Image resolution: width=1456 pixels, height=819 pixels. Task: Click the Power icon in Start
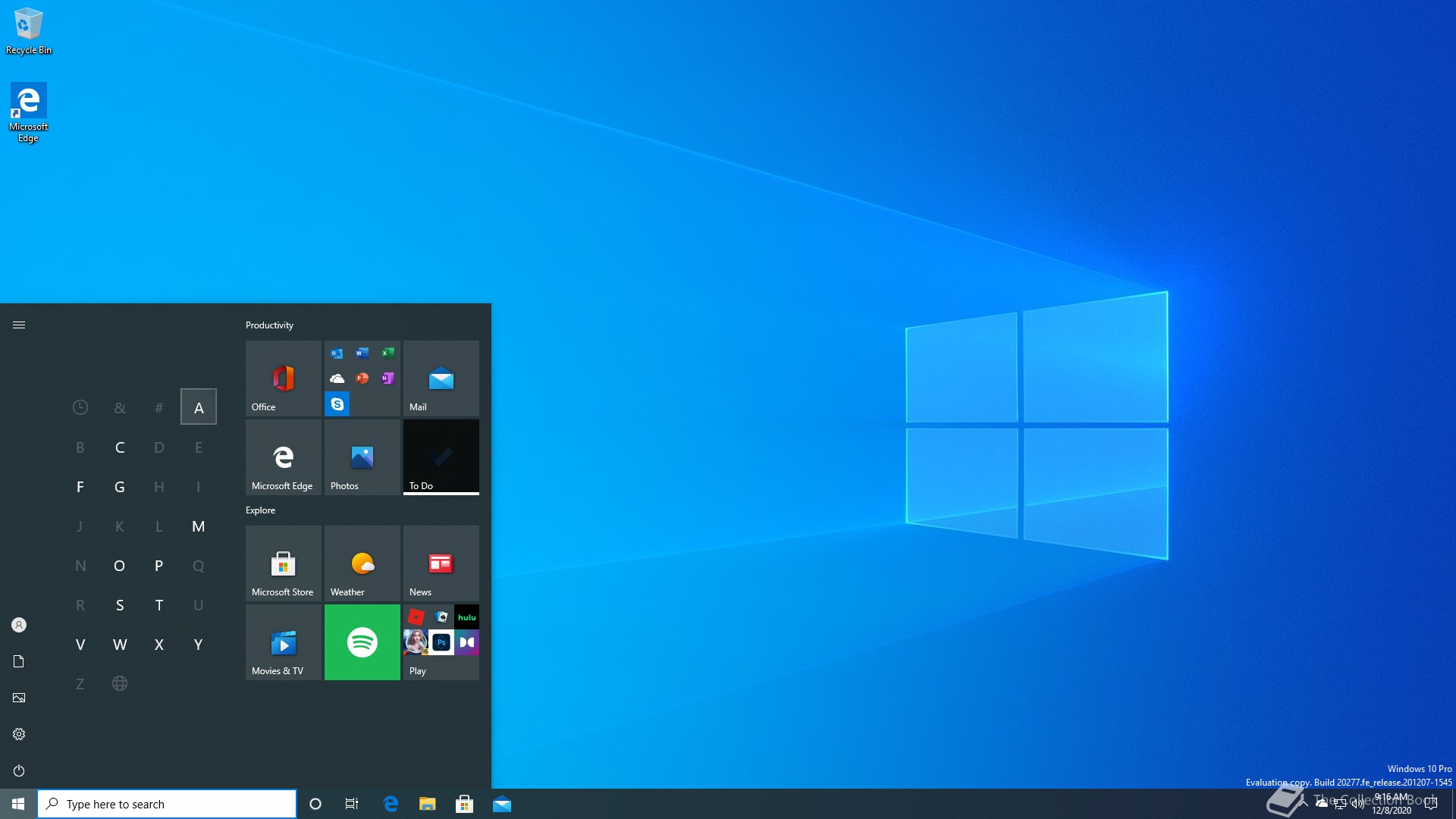pyautogui.click(x=19, y=770)
